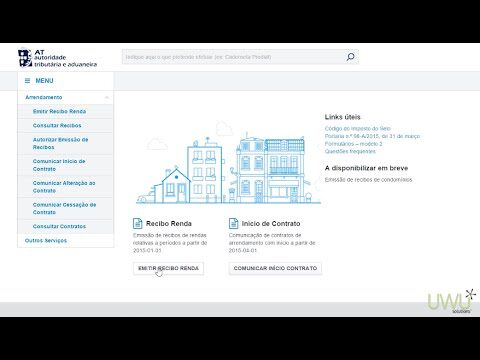Click the MENU label text
This screenshot has width=480, height=360.
44,81
